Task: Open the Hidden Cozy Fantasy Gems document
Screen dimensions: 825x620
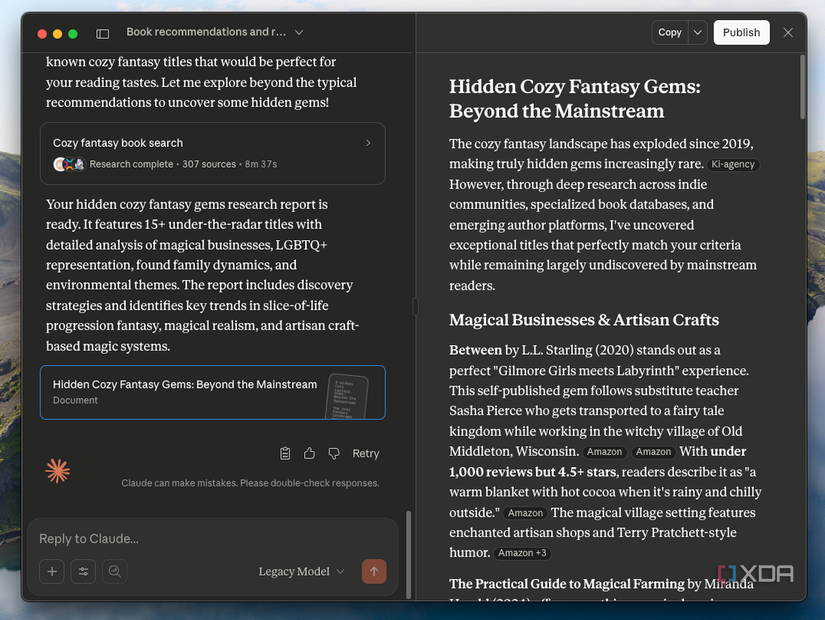Action: point(211,392)
